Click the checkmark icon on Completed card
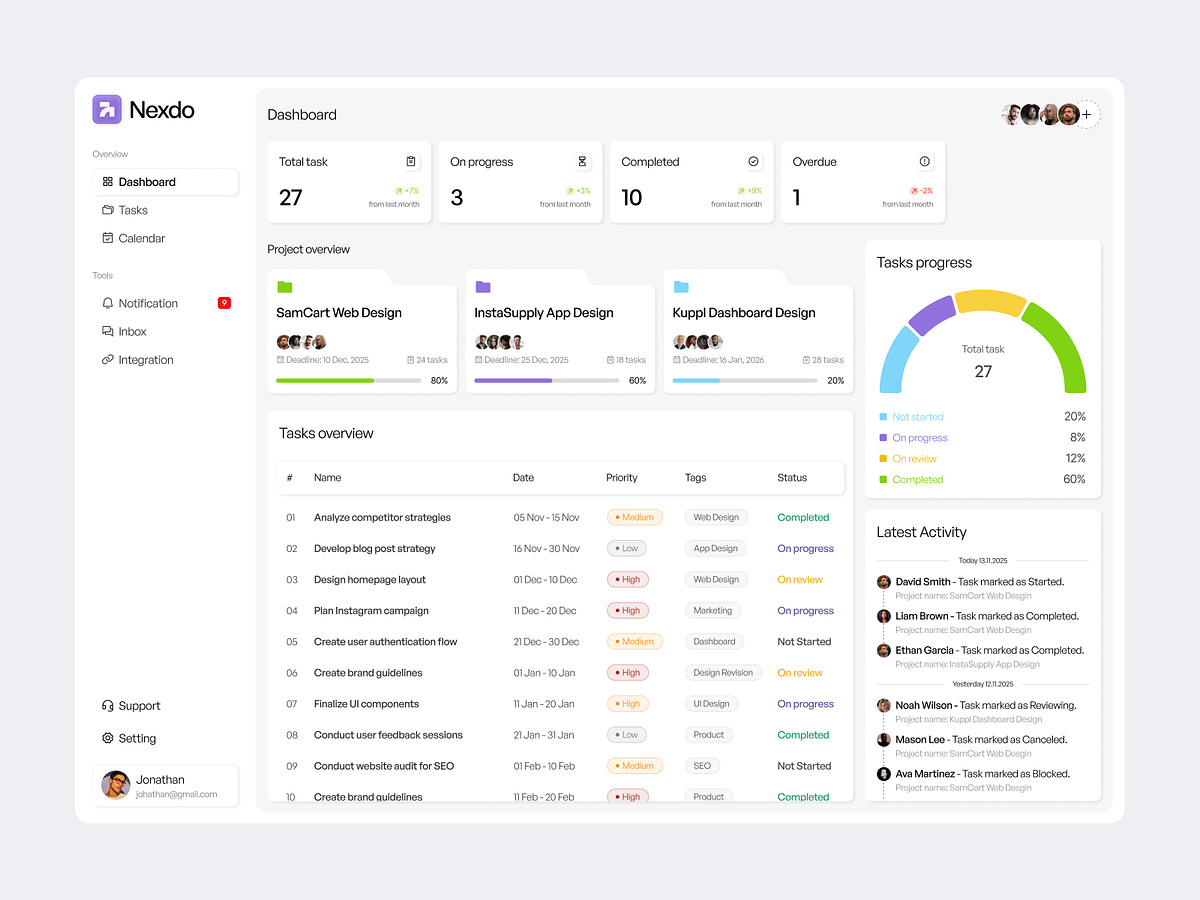The height and width of the screenshot is (900, 1200). pos(753,161)
